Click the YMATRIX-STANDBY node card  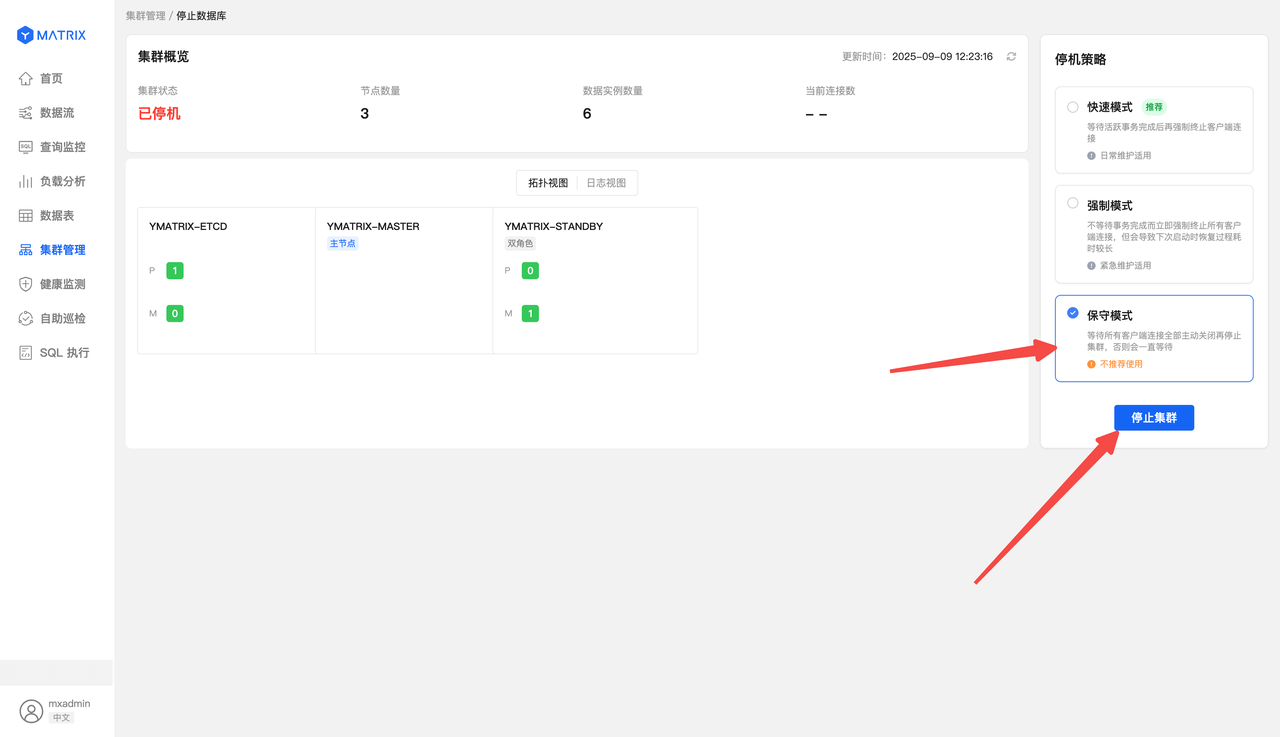(x=595, y=281)
